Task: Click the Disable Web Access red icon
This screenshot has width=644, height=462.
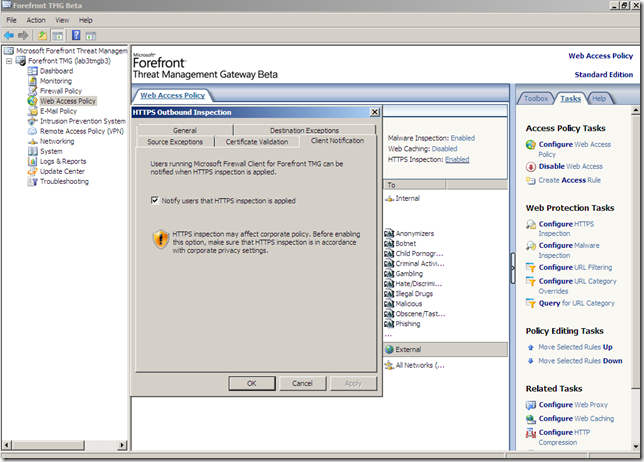Action: click(531, 167)
